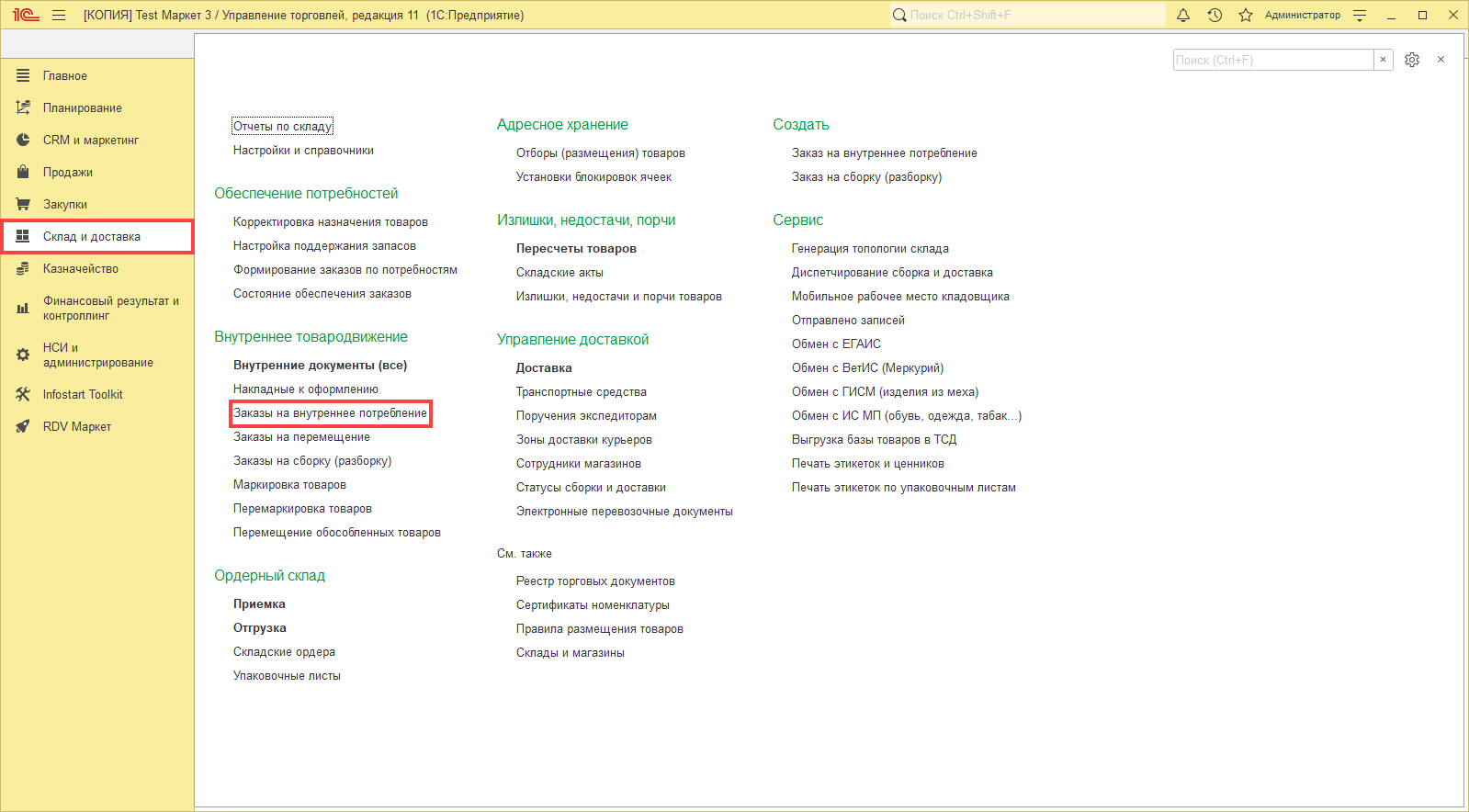Open Электронные перевозочные документы
The height and width of the screenshot is (812, 1469).
point(625,512)
